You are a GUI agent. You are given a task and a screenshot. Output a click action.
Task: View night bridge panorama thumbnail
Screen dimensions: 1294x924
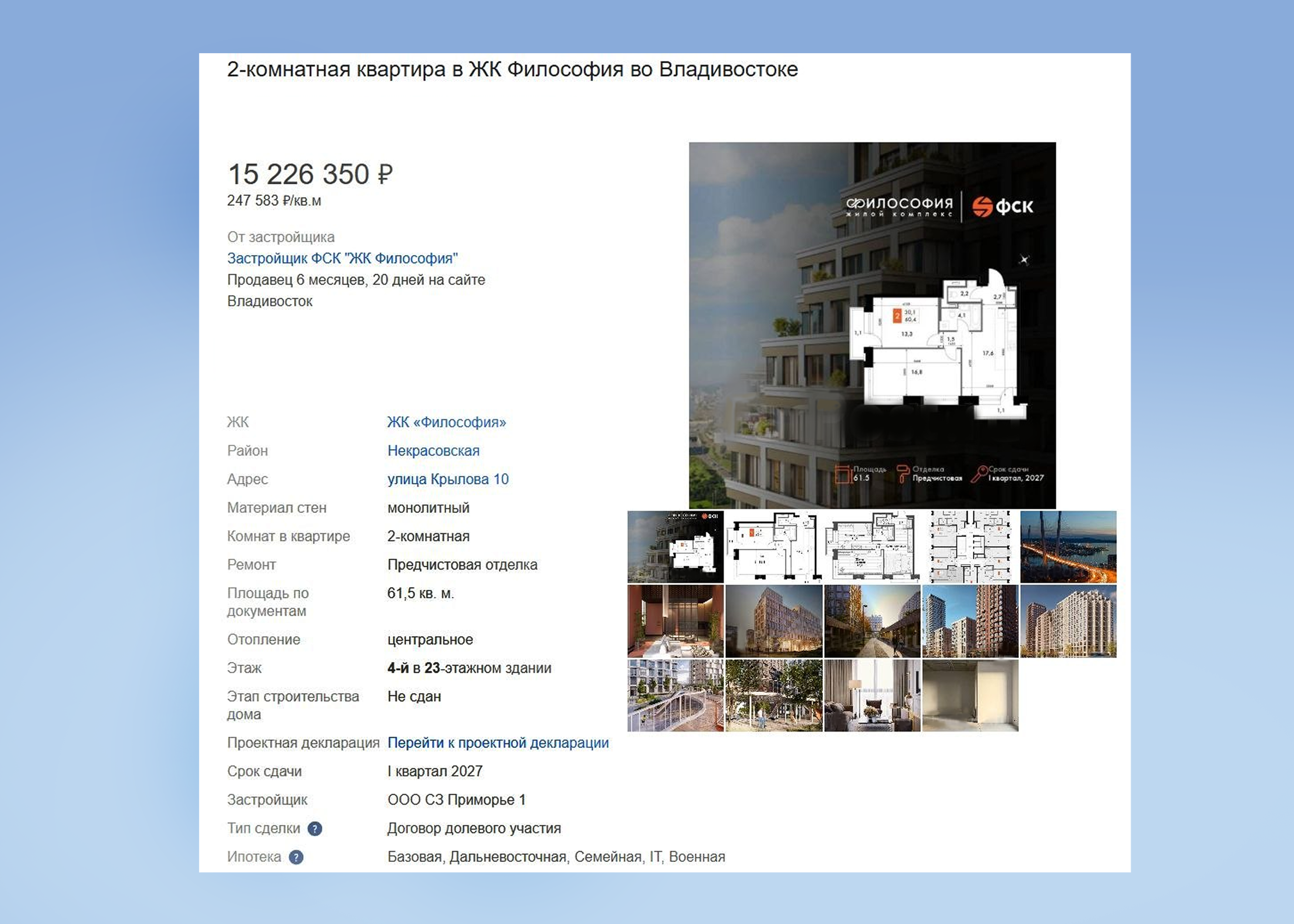pyautogui.click(x=1068, y=547)
